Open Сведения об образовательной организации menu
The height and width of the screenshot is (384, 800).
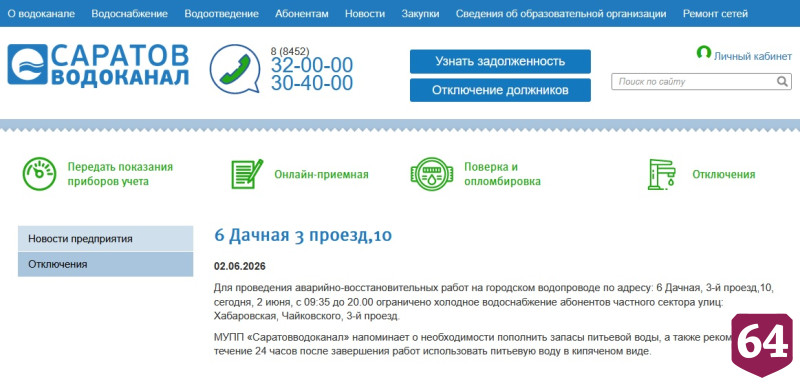coord(561,14)
